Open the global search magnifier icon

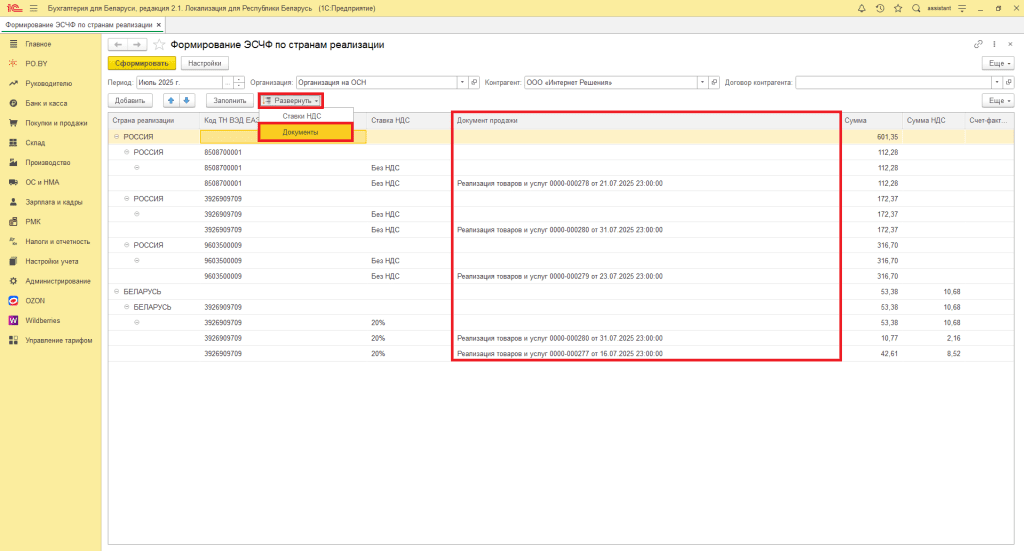(915, 8)
